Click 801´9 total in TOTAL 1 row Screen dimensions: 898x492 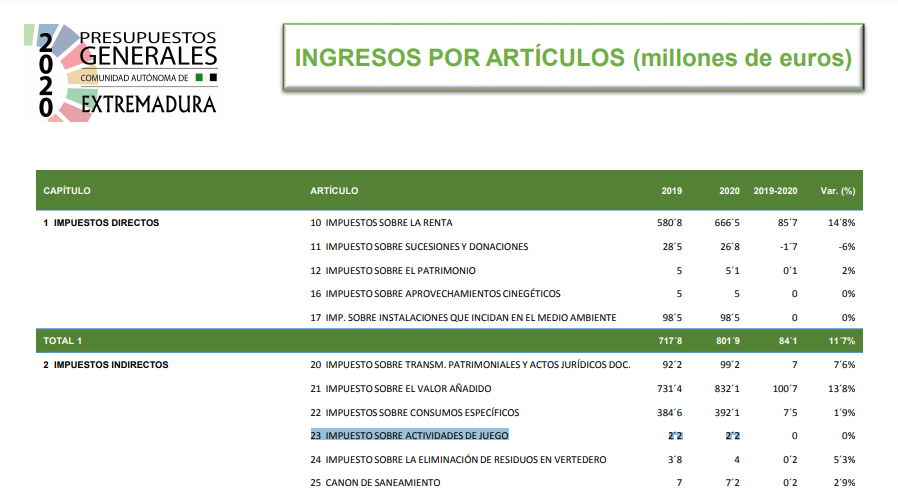click(728, 341)
